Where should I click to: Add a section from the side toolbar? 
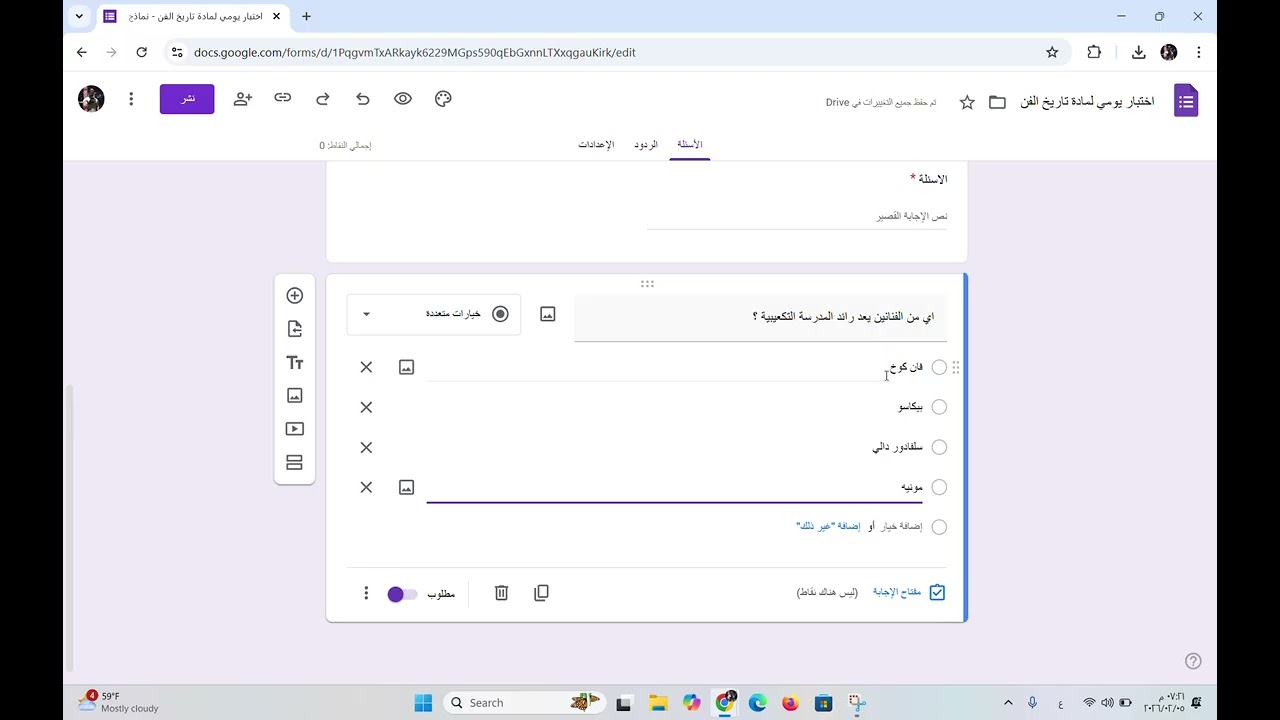(294, 463)
